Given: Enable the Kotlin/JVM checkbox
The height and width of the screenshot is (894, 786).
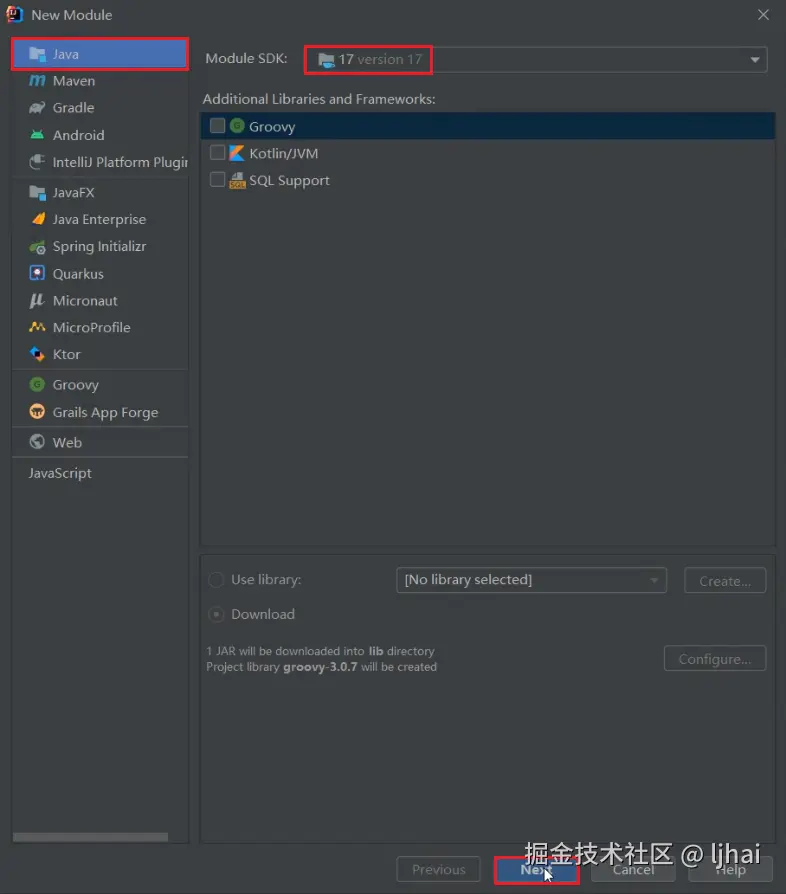Looking at the screenshot, I should [x=217, y=152].
